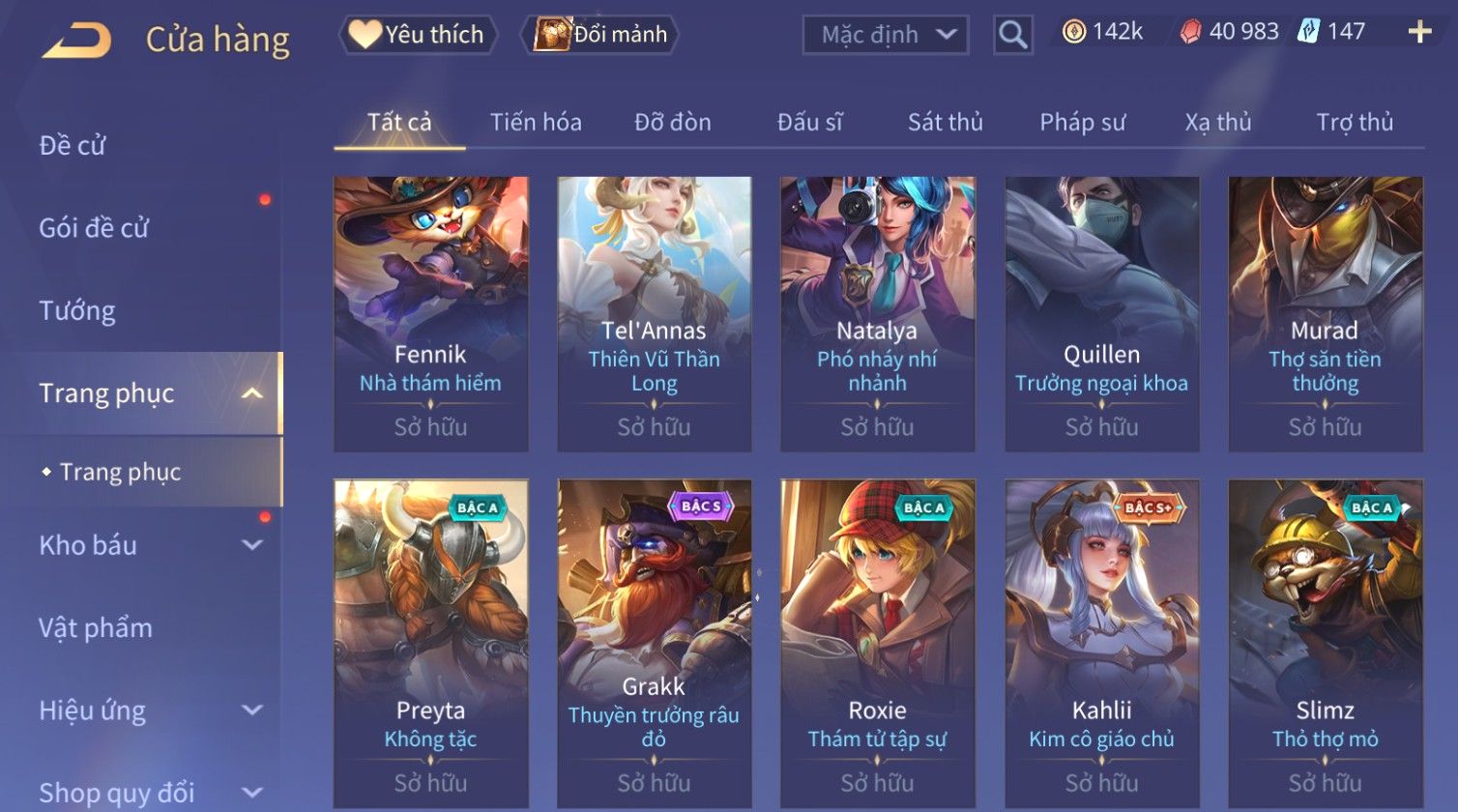The image size is (1458, 812).
Task: Click the blue voucher currency icon
Action: tap(1308, 32)
